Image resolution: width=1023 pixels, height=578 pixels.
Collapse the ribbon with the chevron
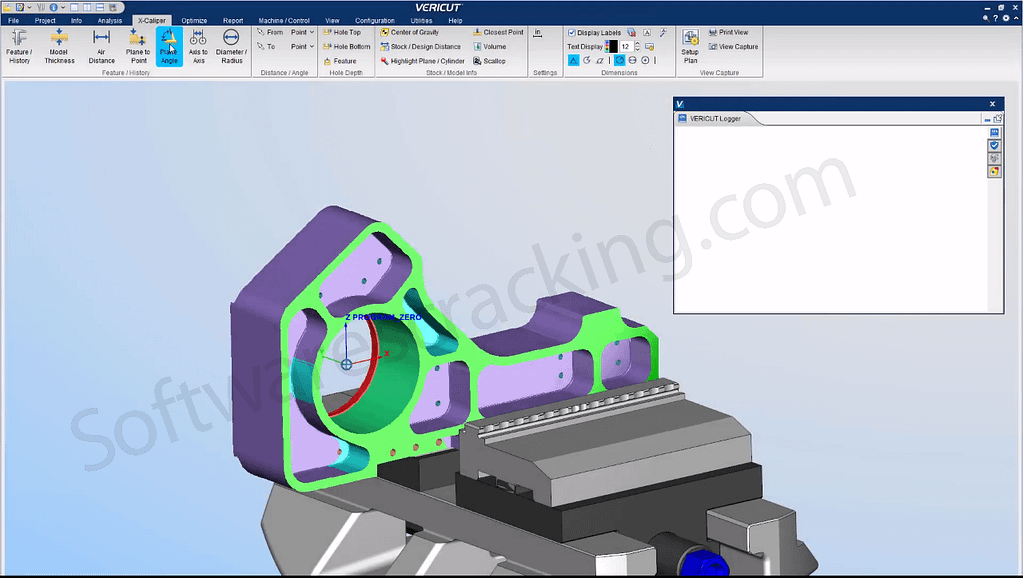click(x=1016, y=18)
